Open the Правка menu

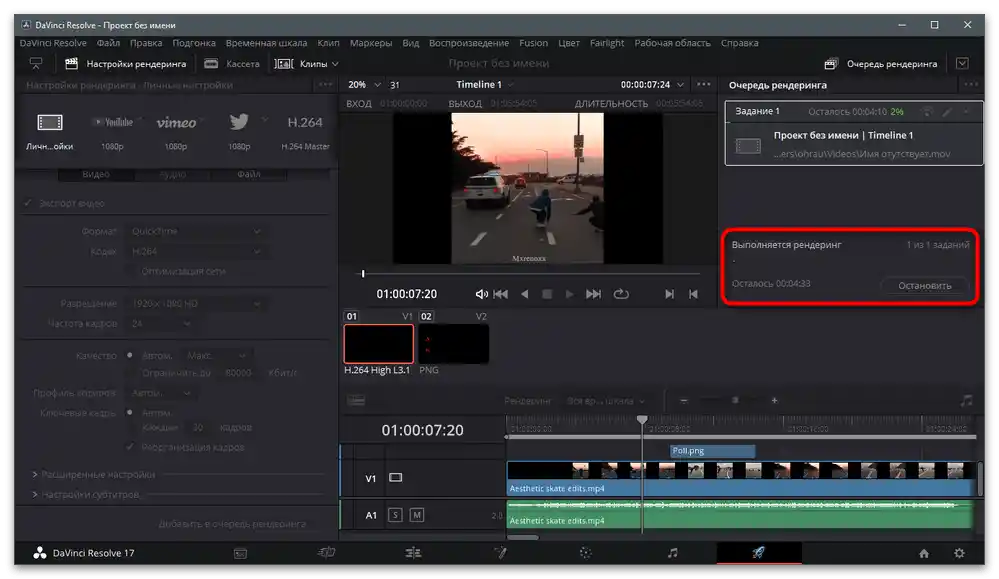click(x=146, y=43)
